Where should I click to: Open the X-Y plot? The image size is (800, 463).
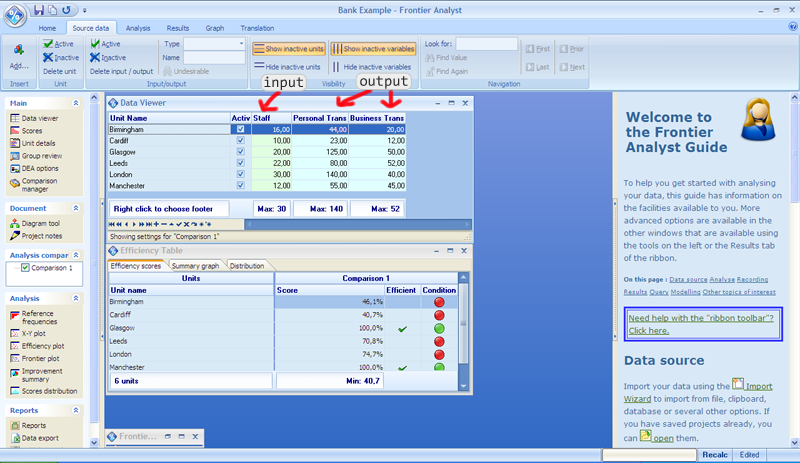click(x=28, y=333)
